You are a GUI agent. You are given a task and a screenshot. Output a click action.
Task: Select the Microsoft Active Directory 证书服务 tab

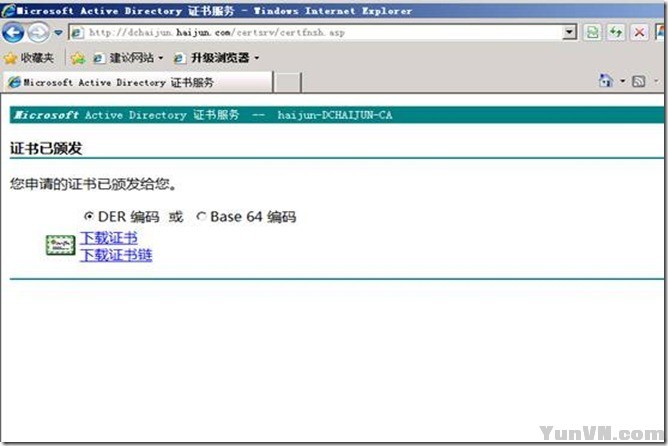(138, 82)
